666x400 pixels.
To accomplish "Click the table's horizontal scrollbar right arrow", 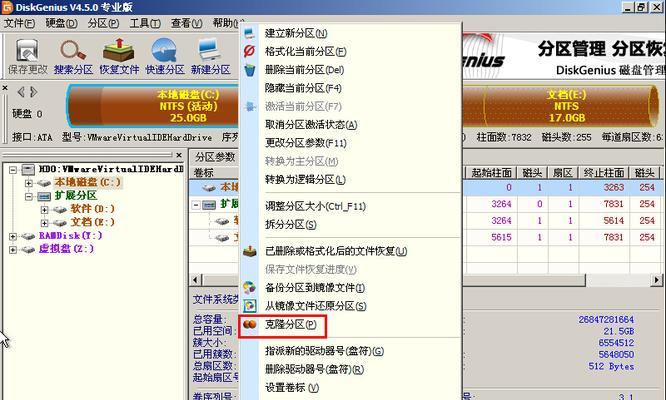I will click(x=657, y=280).
